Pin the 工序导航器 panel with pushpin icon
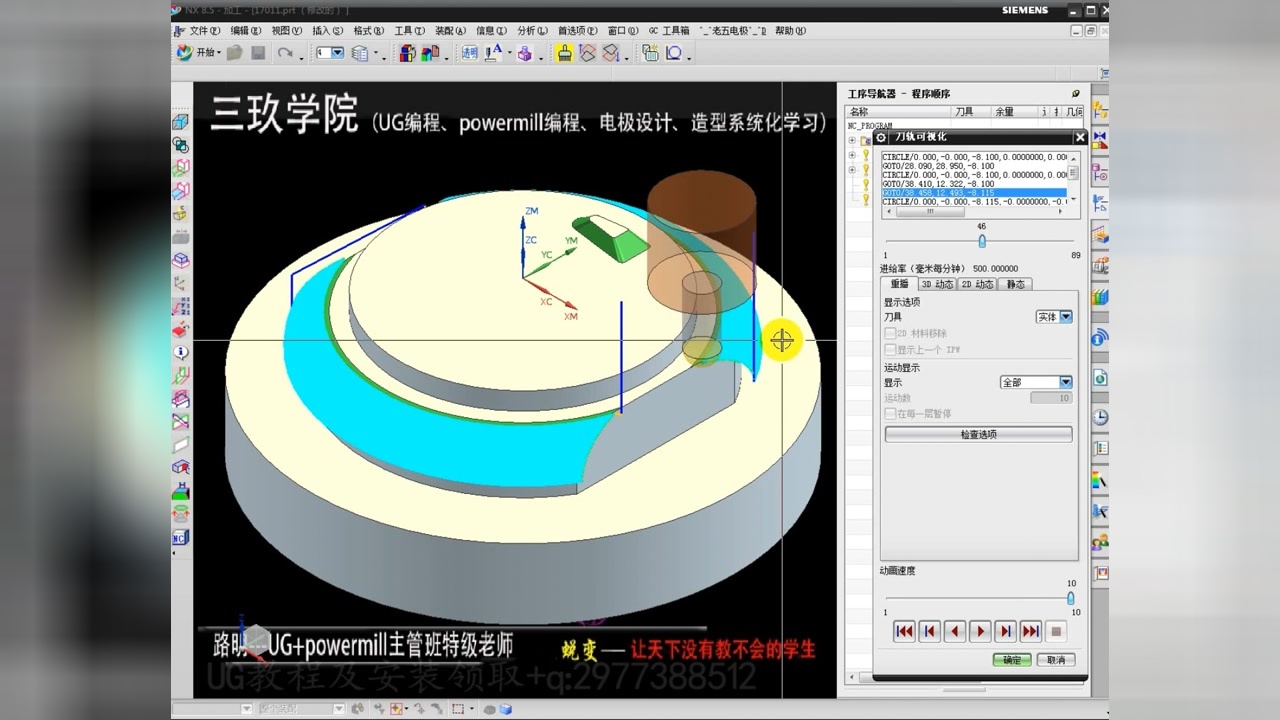This screenshot has width=1280, height=720. [1076, 94]
